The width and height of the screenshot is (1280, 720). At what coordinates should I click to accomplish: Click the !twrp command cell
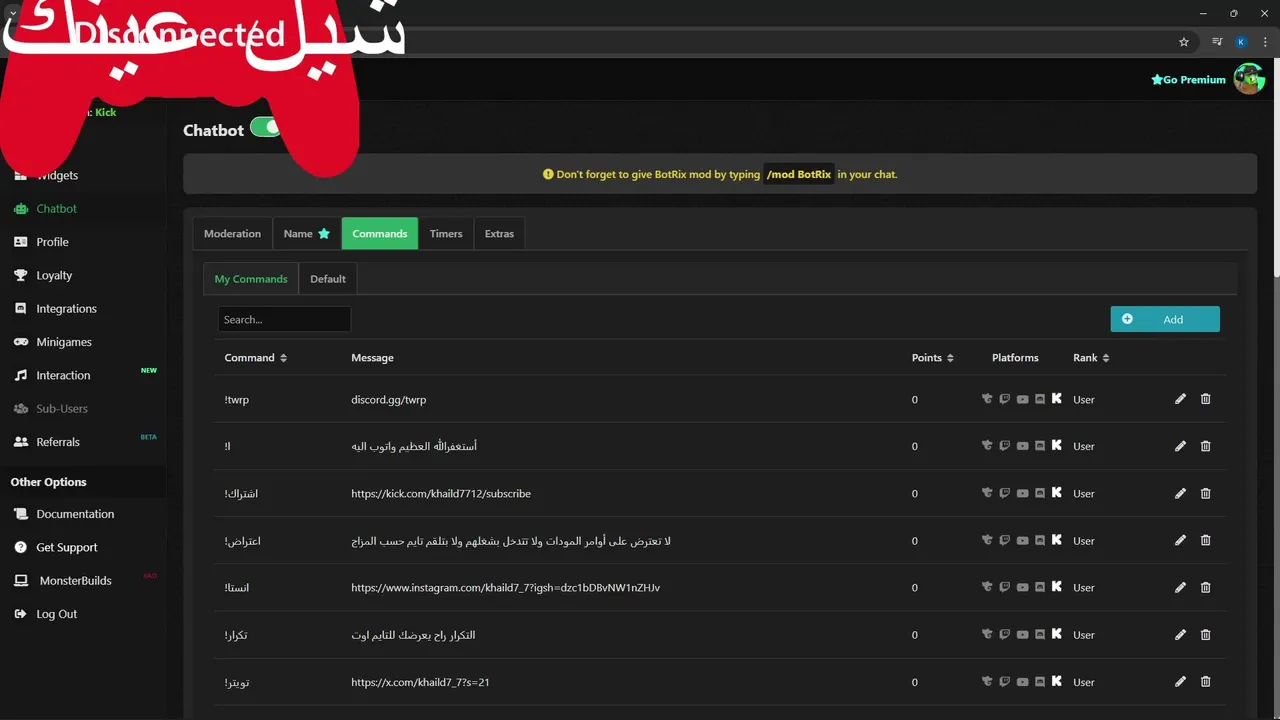tap(237, 400)
